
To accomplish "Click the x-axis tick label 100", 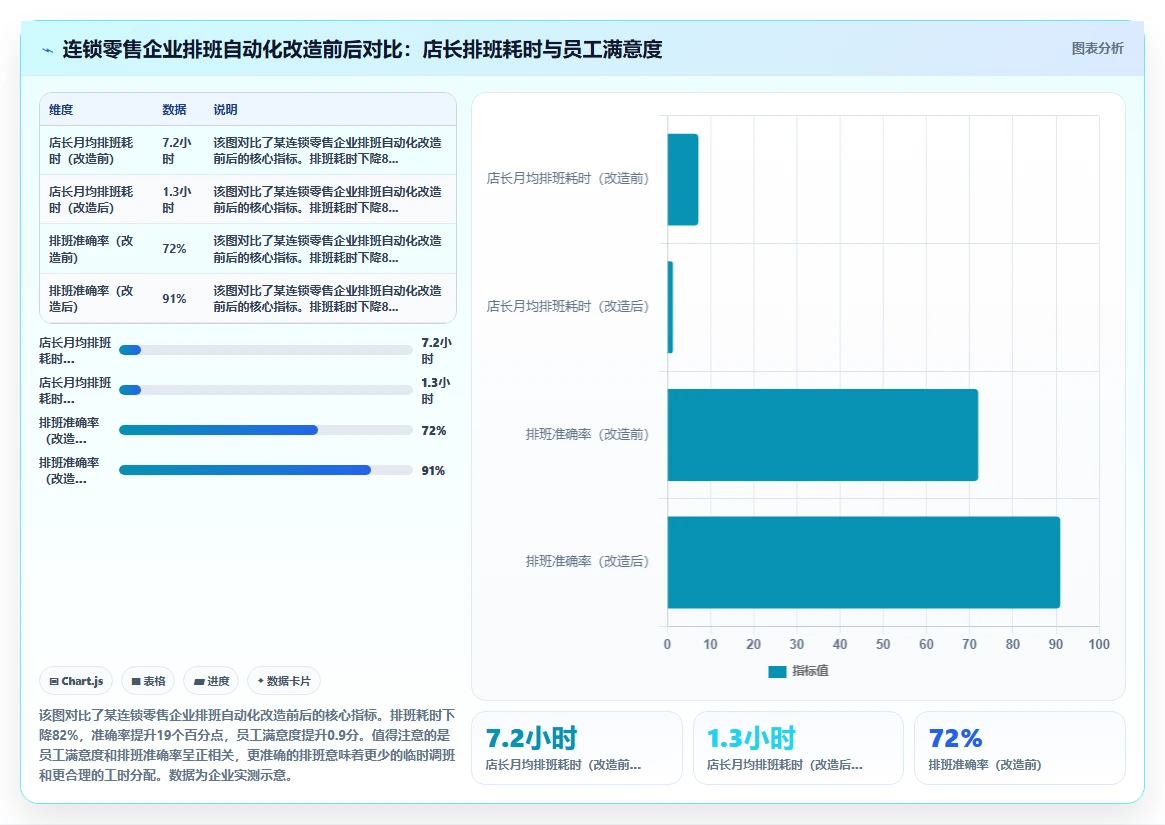I will click(x=1099, y=644).
